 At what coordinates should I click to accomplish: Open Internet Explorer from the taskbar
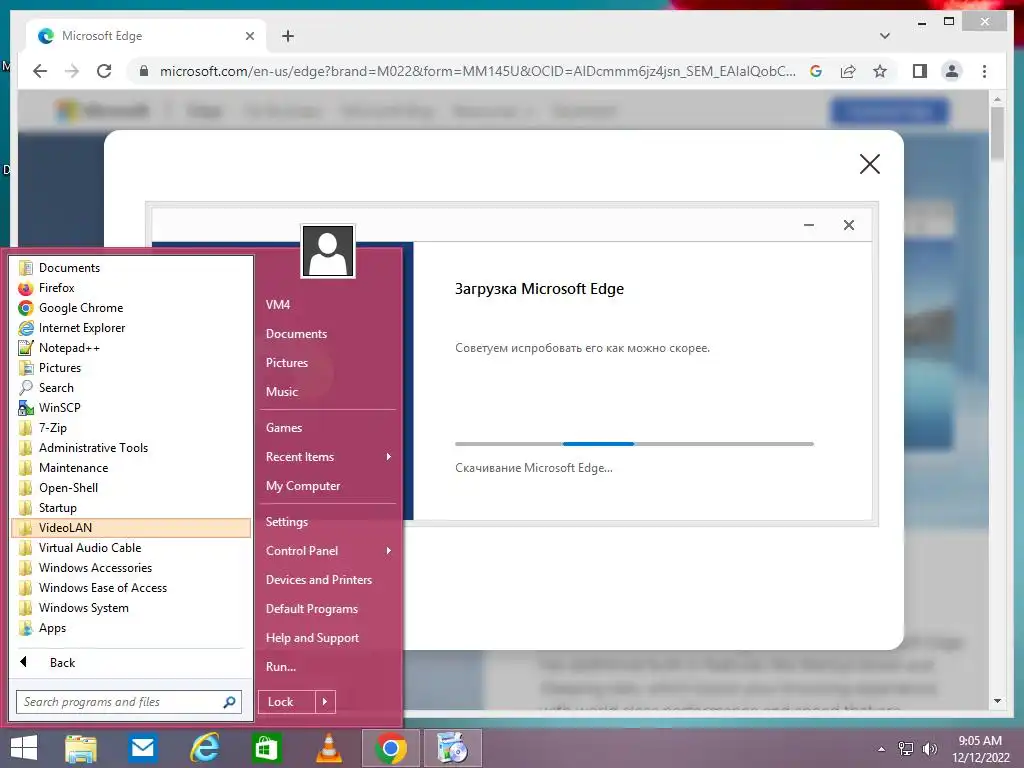(204, 748)
